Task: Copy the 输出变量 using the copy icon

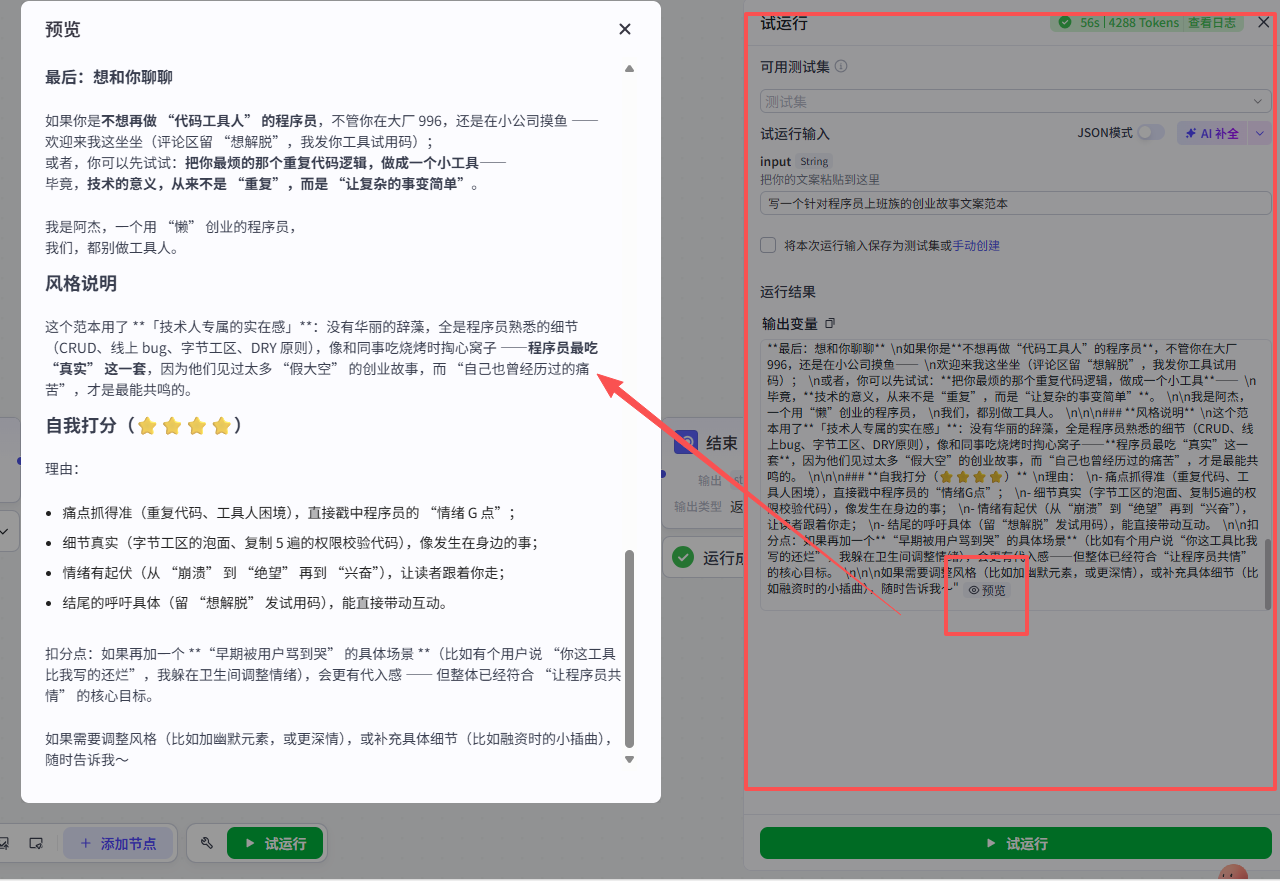Action: coord(830,323)
